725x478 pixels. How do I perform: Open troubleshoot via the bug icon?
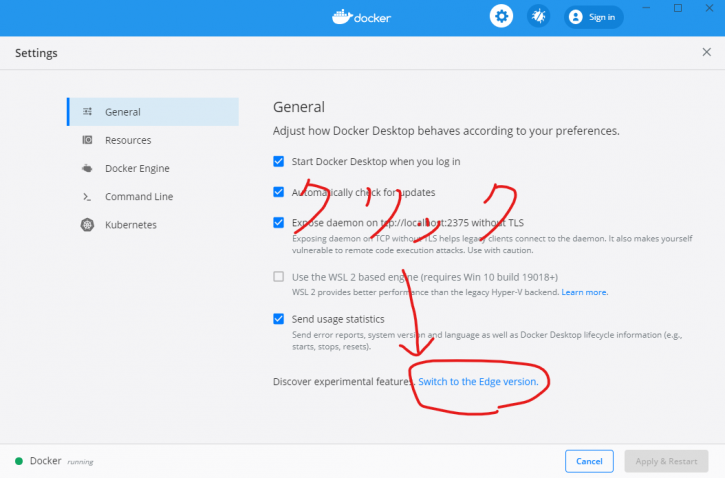coord(538,17)
